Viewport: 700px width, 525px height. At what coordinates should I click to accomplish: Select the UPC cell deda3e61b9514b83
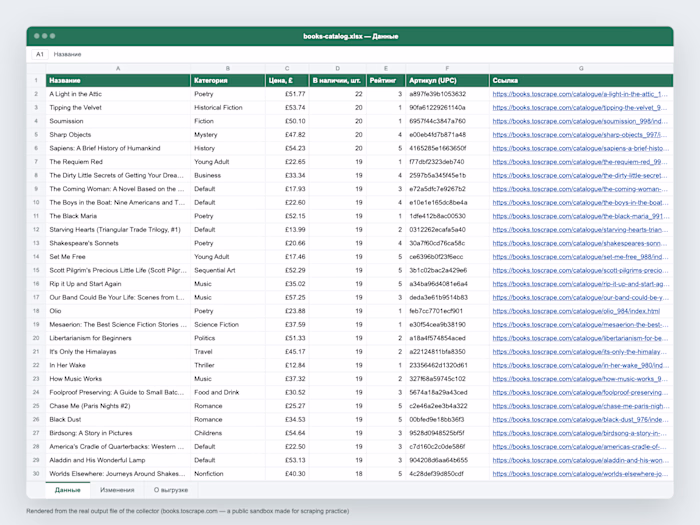pyautogui.click(x=447, y=297)
